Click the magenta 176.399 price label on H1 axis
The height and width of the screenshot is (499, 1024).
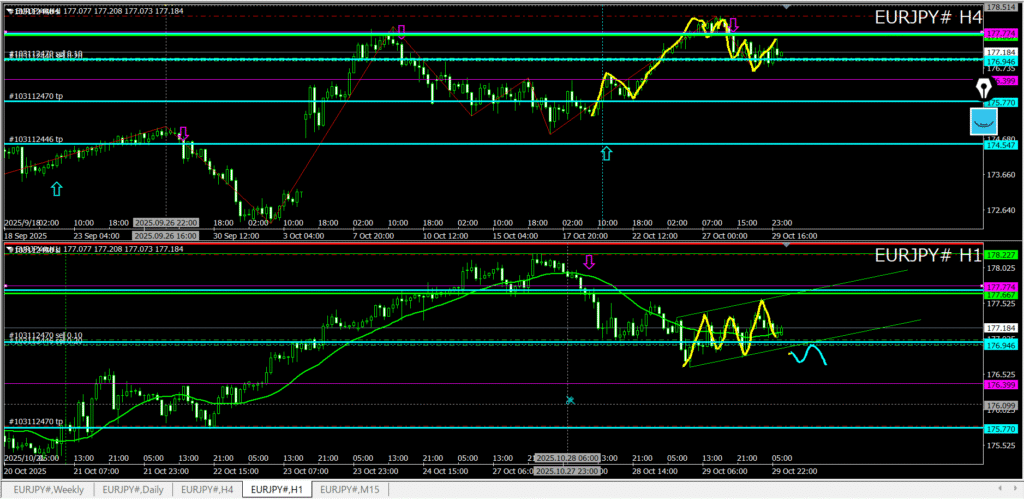coord(1001,384)
